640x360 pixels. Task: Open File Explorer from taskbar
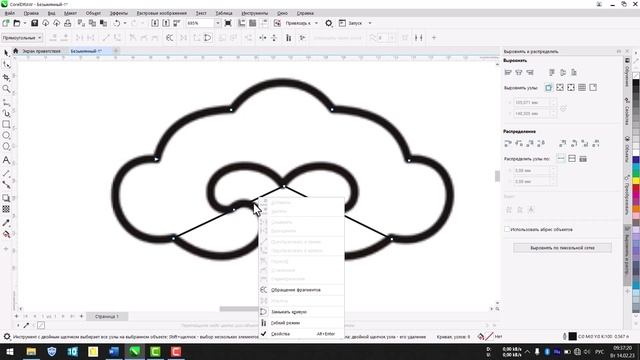click(x=31, y=352)
